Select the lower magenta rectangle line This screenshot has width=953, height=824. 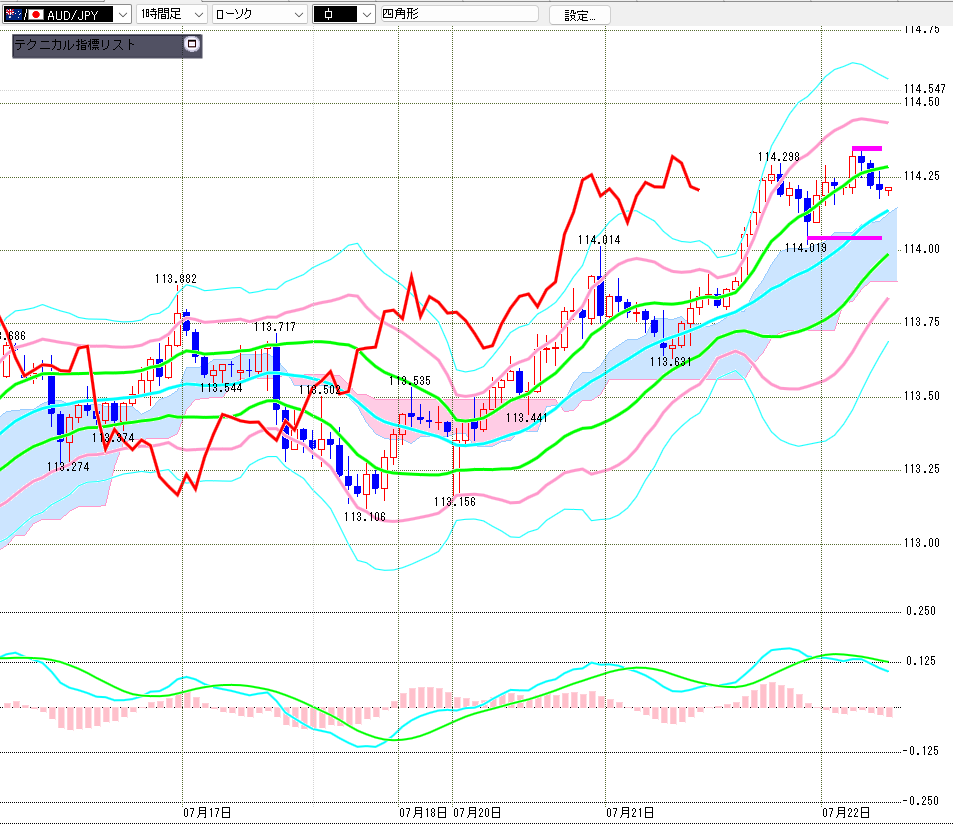pyautogui.click(x=844, y=238)
